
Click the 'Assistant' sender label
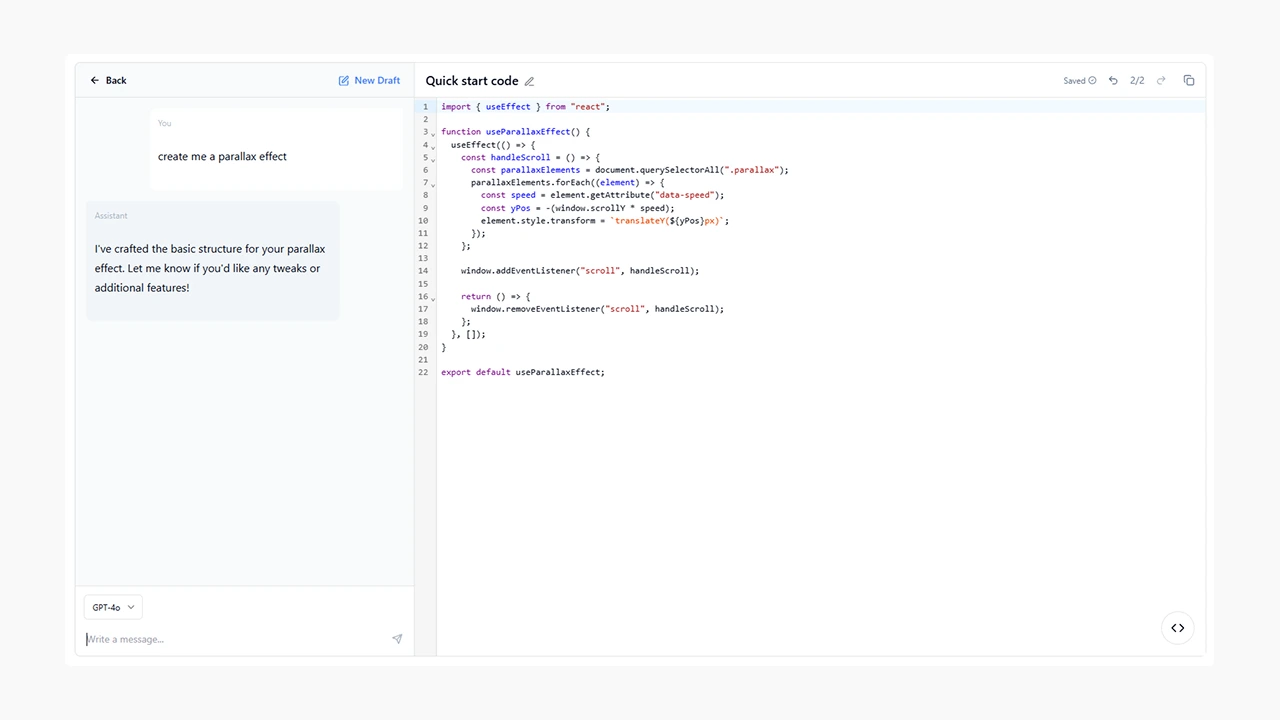[x=111, y=216]
